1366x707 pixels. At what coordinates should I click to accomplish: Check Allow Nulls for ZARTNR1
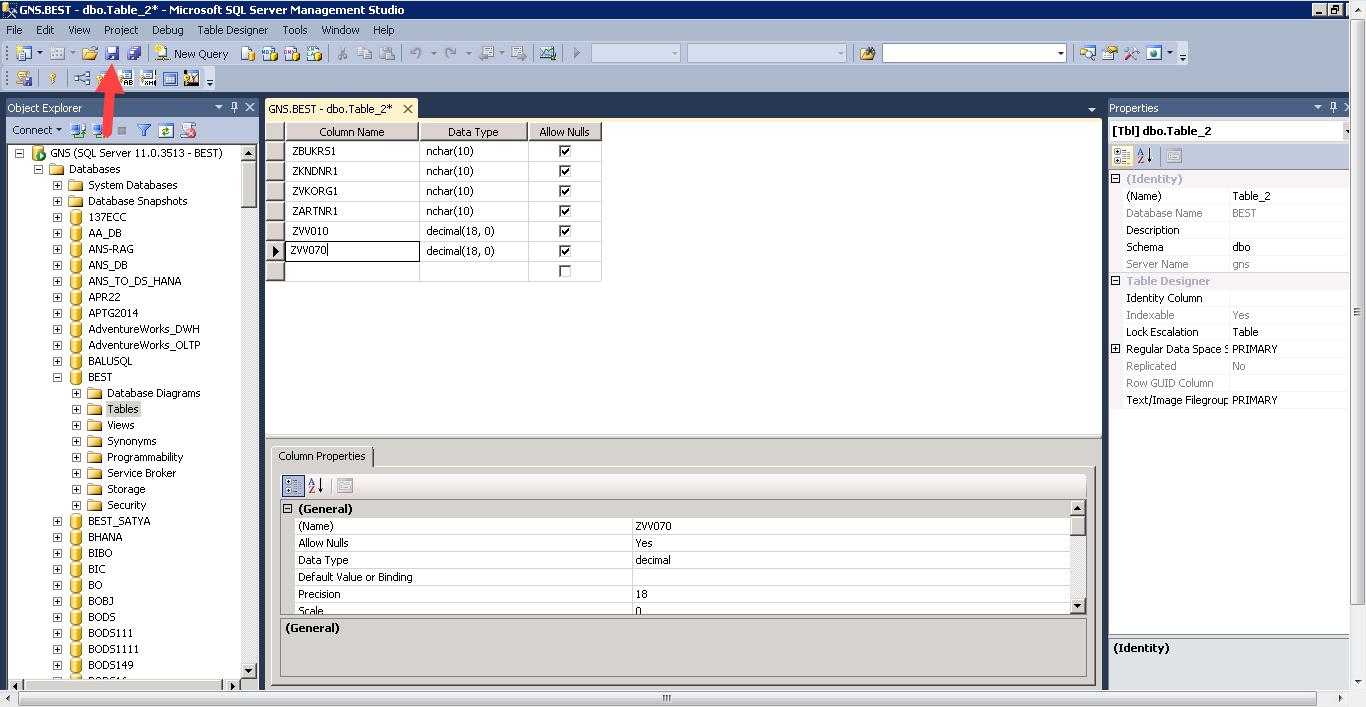tap(565, 211)
